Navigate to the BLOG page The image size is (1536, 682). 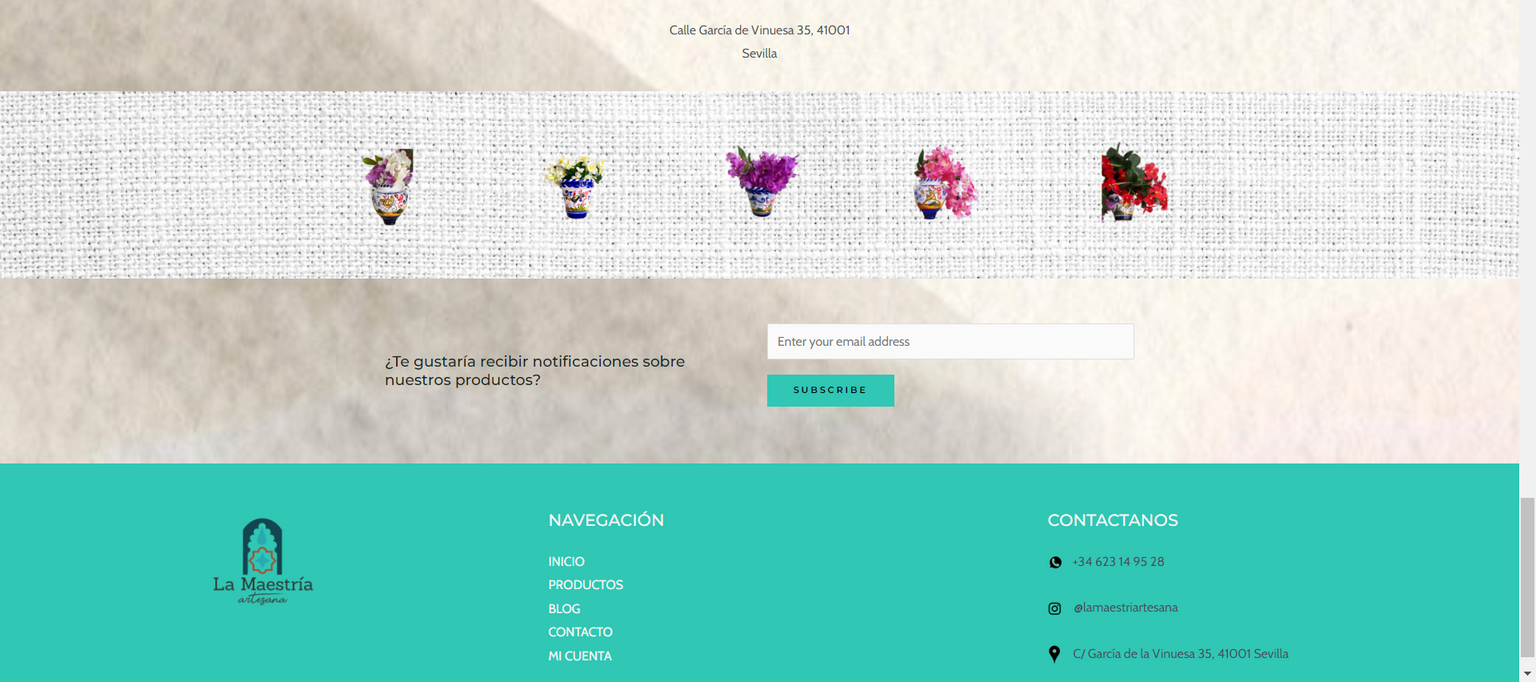pyautogui.click(x=564, y=609)
